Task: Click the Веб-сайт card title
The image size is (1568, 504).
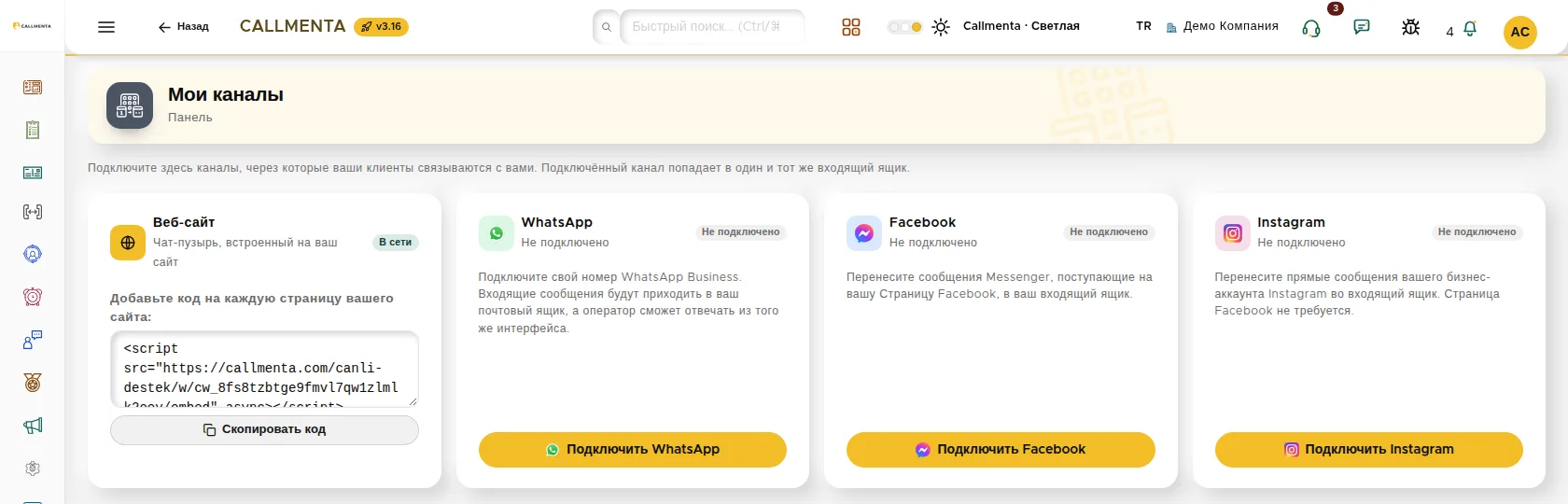Action: 184,222
